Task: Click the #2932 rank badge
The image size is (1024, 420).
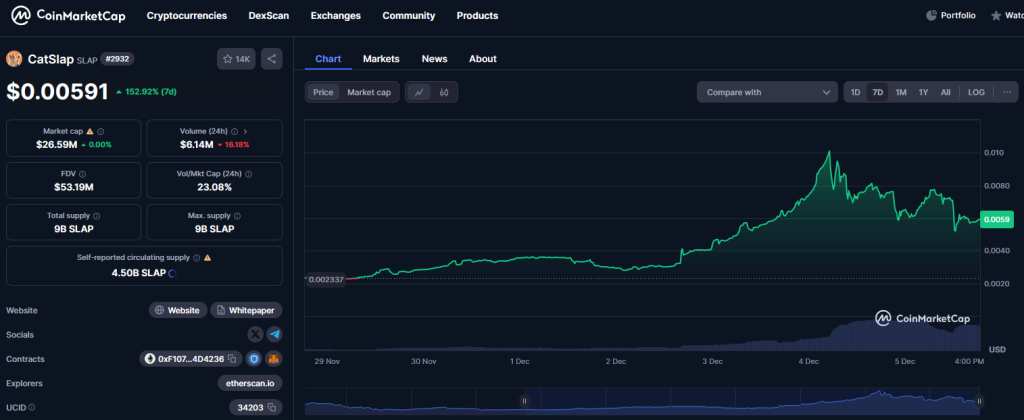Action: [117, 59]
